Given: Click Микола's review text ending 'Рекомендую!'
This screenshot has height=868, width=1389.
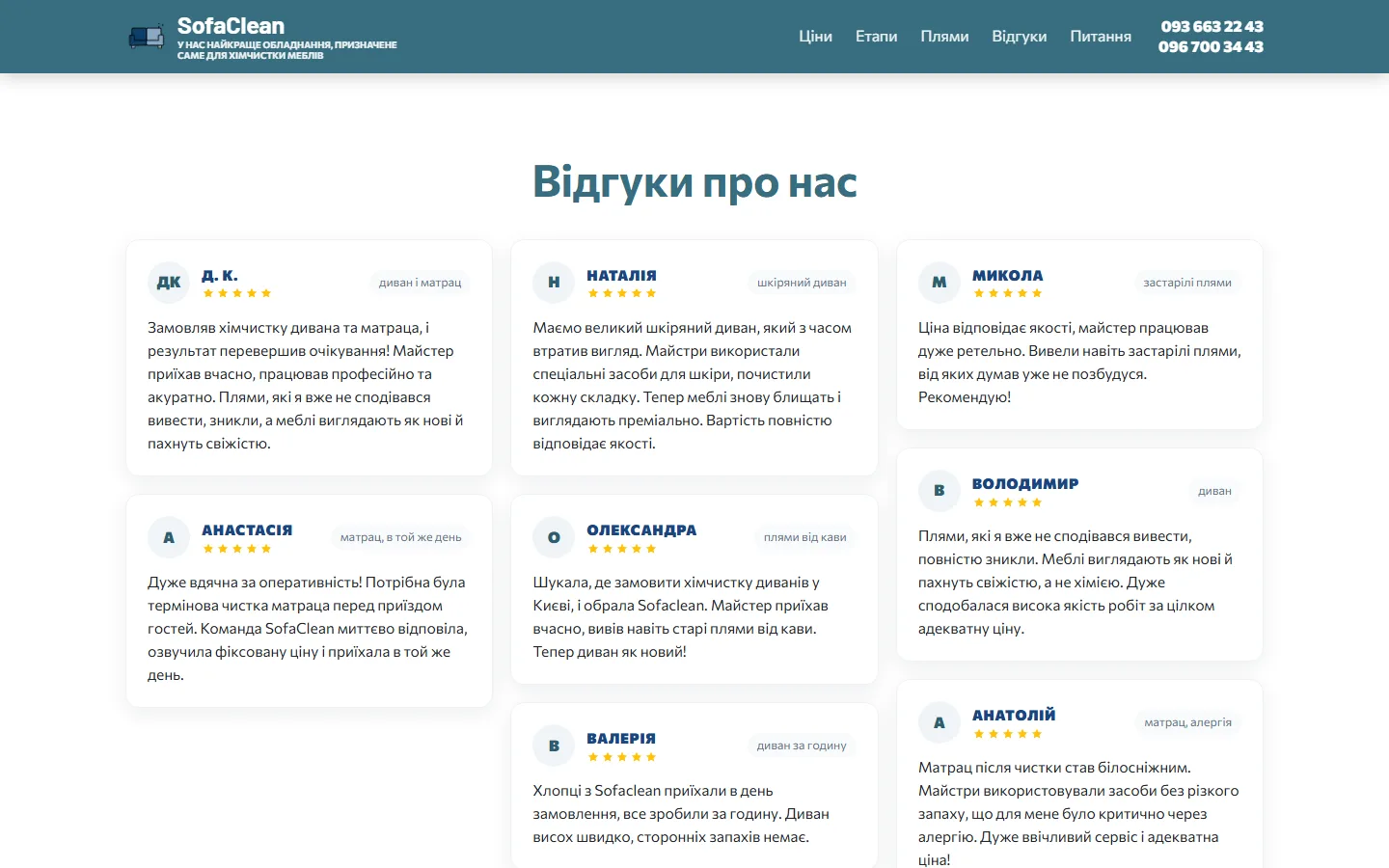Looking at the screenshot, I should tap(1079, 363).
